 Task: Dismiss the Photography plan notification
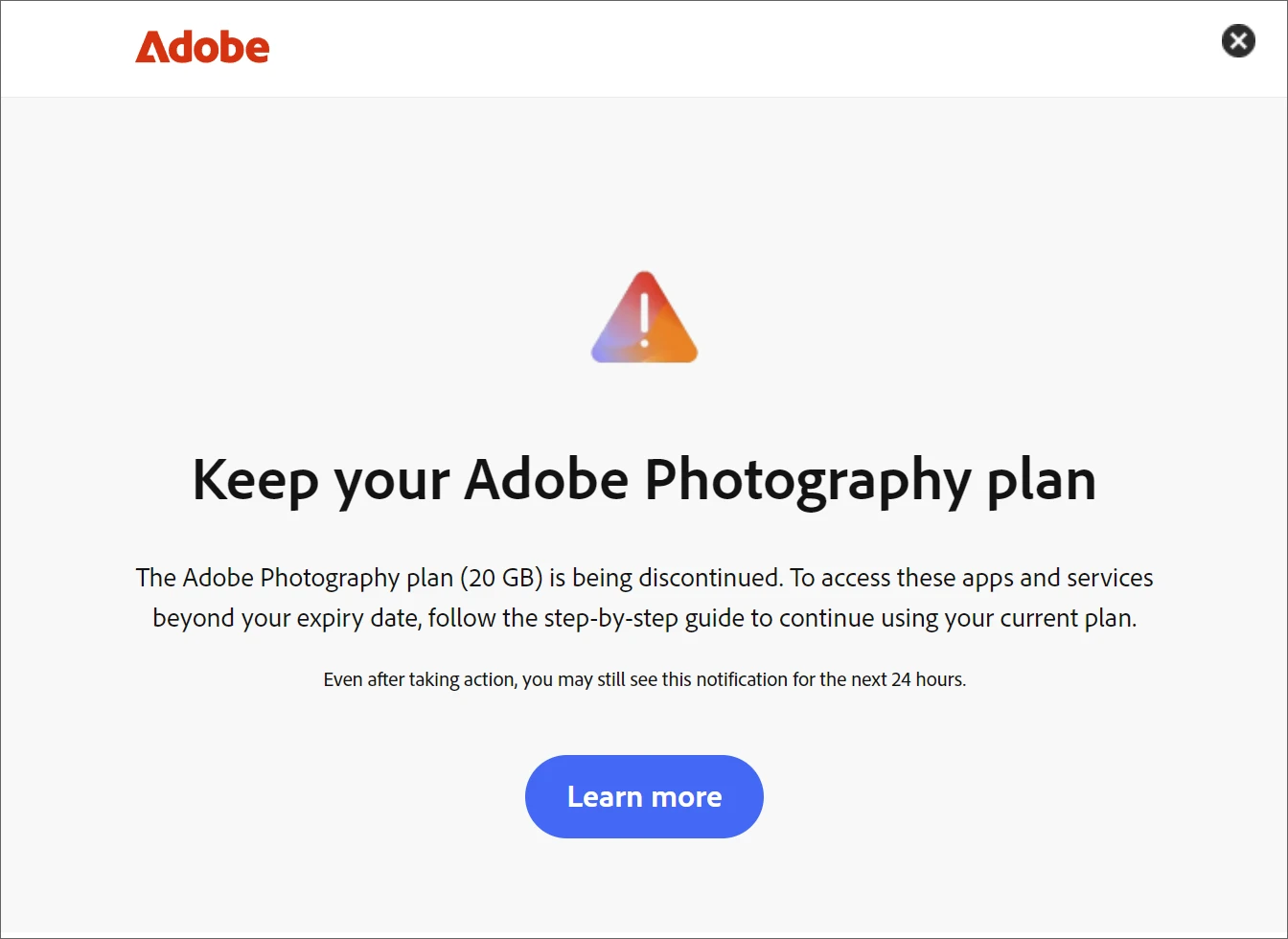(x=1238, y=40)
